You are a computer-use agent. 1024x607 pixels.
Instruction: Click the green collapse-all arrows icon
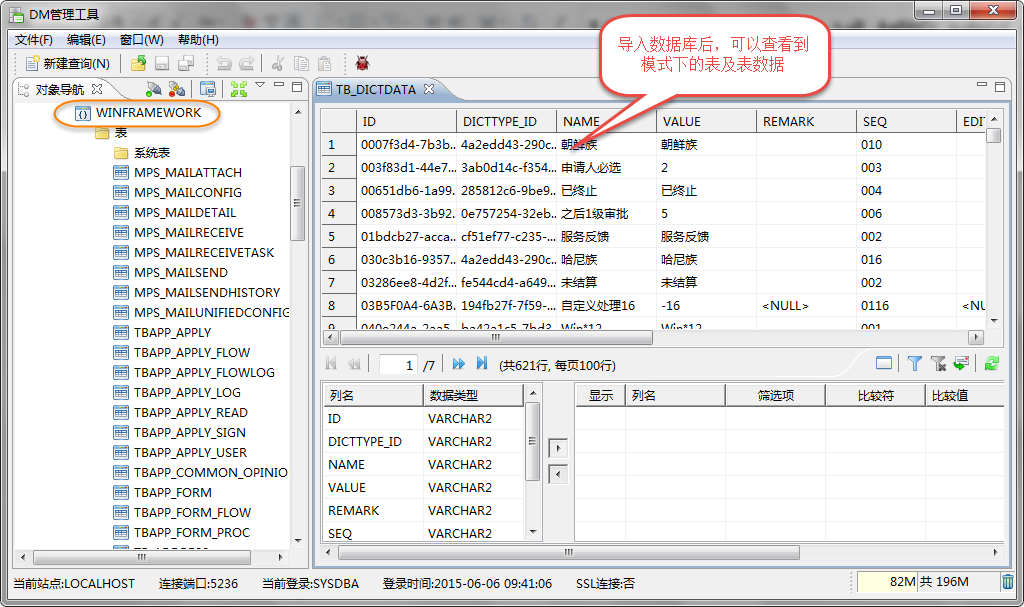(x=239, y=88)
